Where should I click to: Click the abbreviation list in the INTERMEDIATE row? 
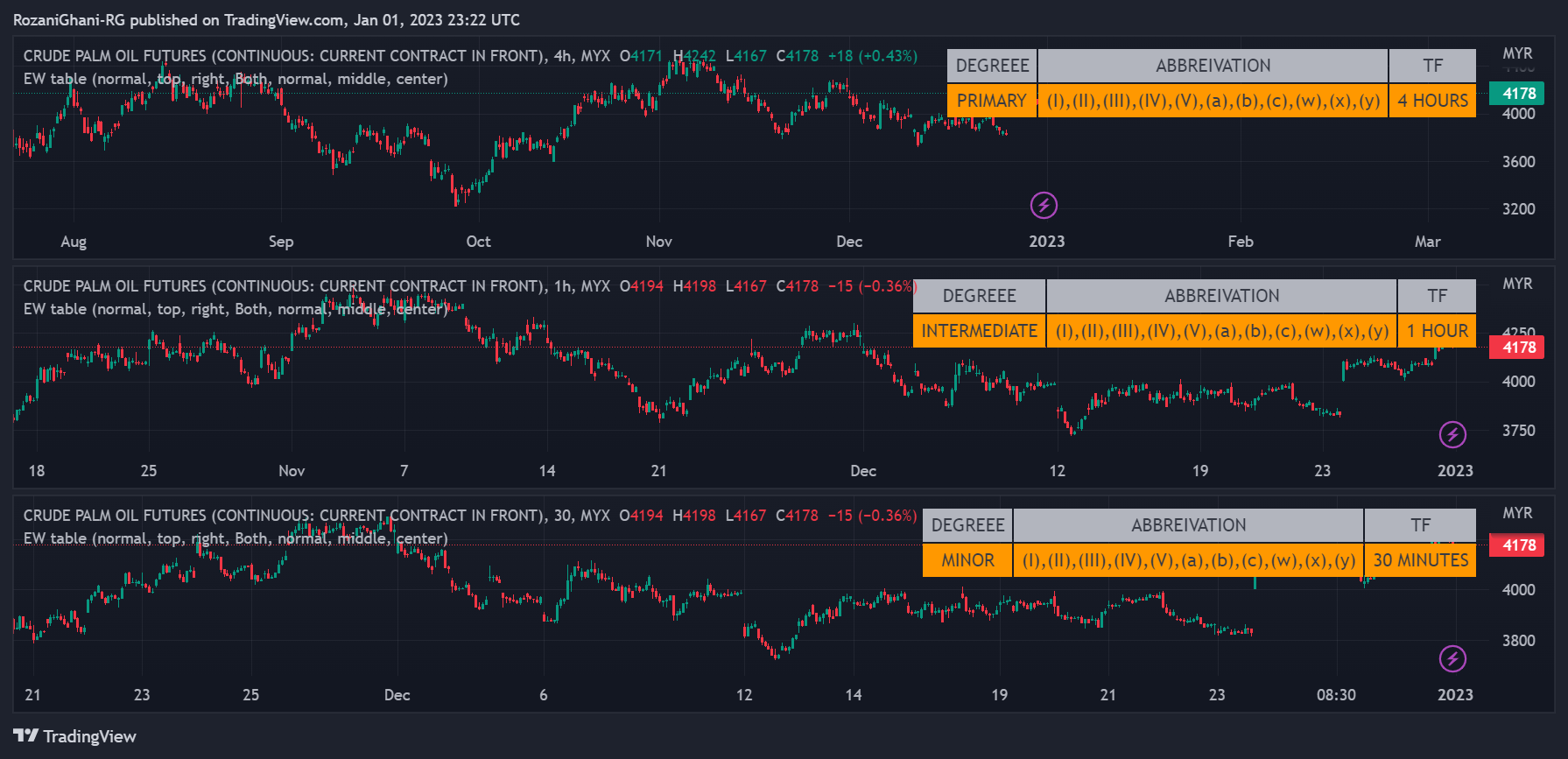click(x=1221, y=331)
